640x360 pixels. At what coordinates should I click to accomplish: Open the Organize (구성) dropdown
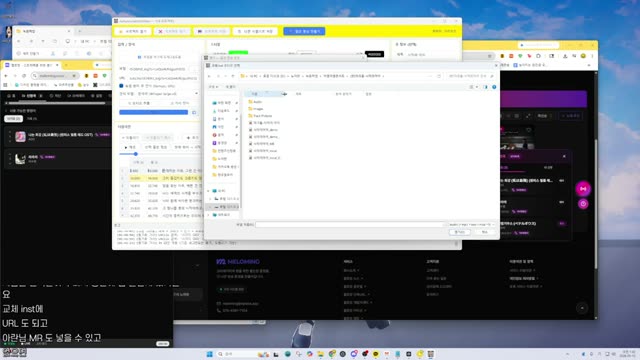pyautogui.click(x=213, y=87)
